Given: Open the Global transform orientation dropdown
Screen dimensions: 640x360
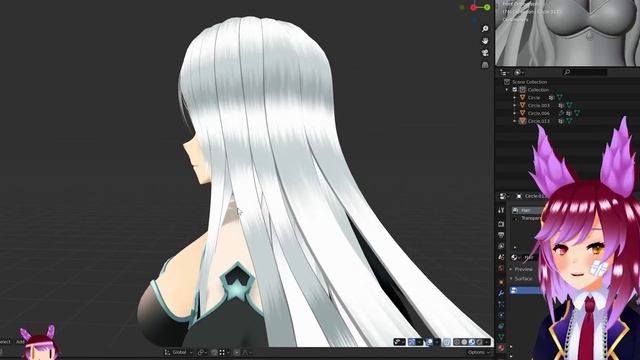Looking at the screenshot, I should [179, 352].
